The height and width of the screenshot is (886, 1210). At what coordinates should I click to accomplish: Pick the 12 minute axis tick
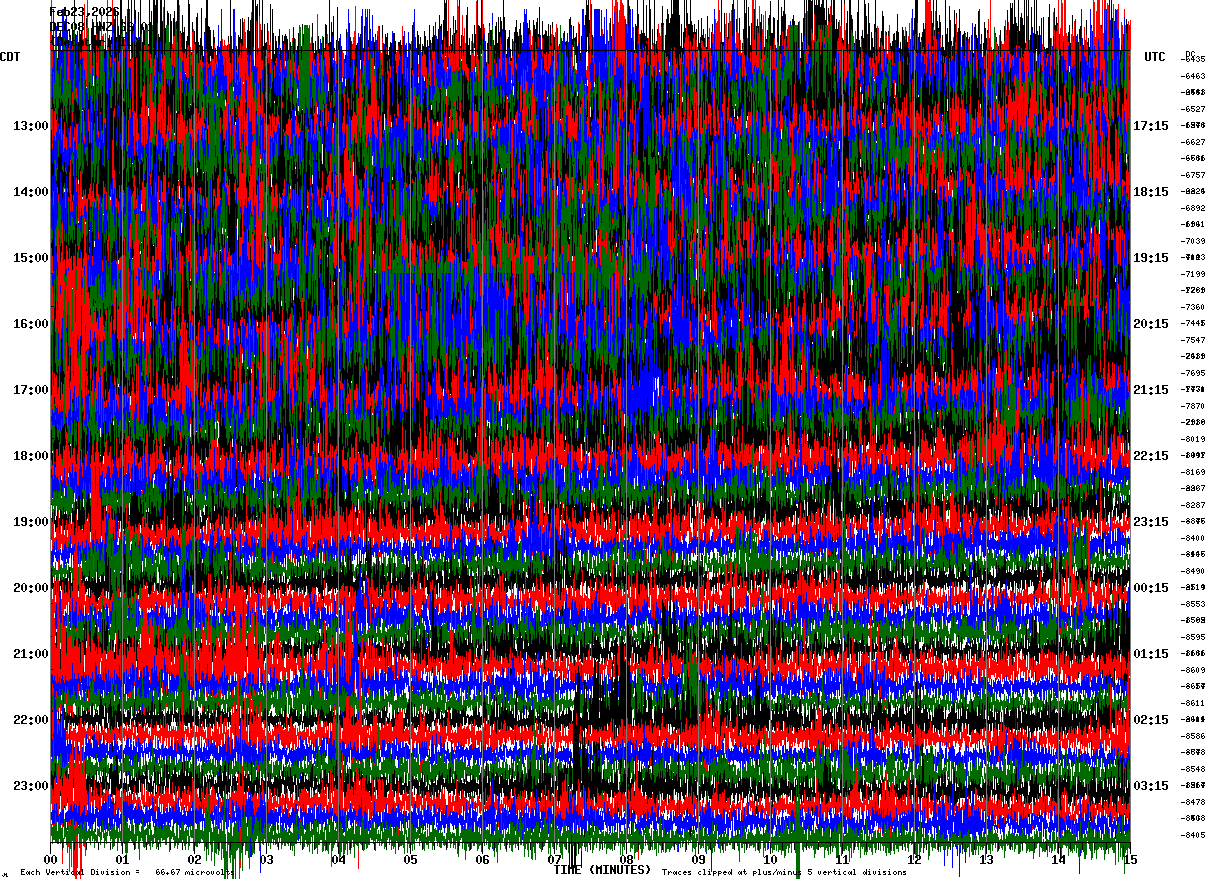915,860
